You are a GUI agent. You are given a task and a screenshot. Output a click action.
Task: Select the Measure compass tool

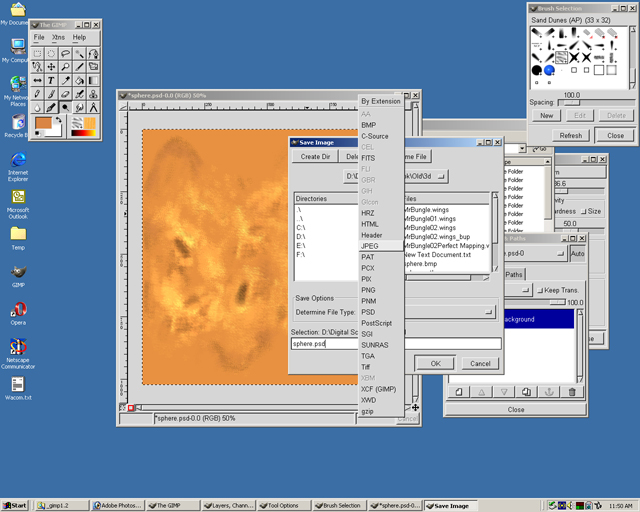[x=93, y=107]
